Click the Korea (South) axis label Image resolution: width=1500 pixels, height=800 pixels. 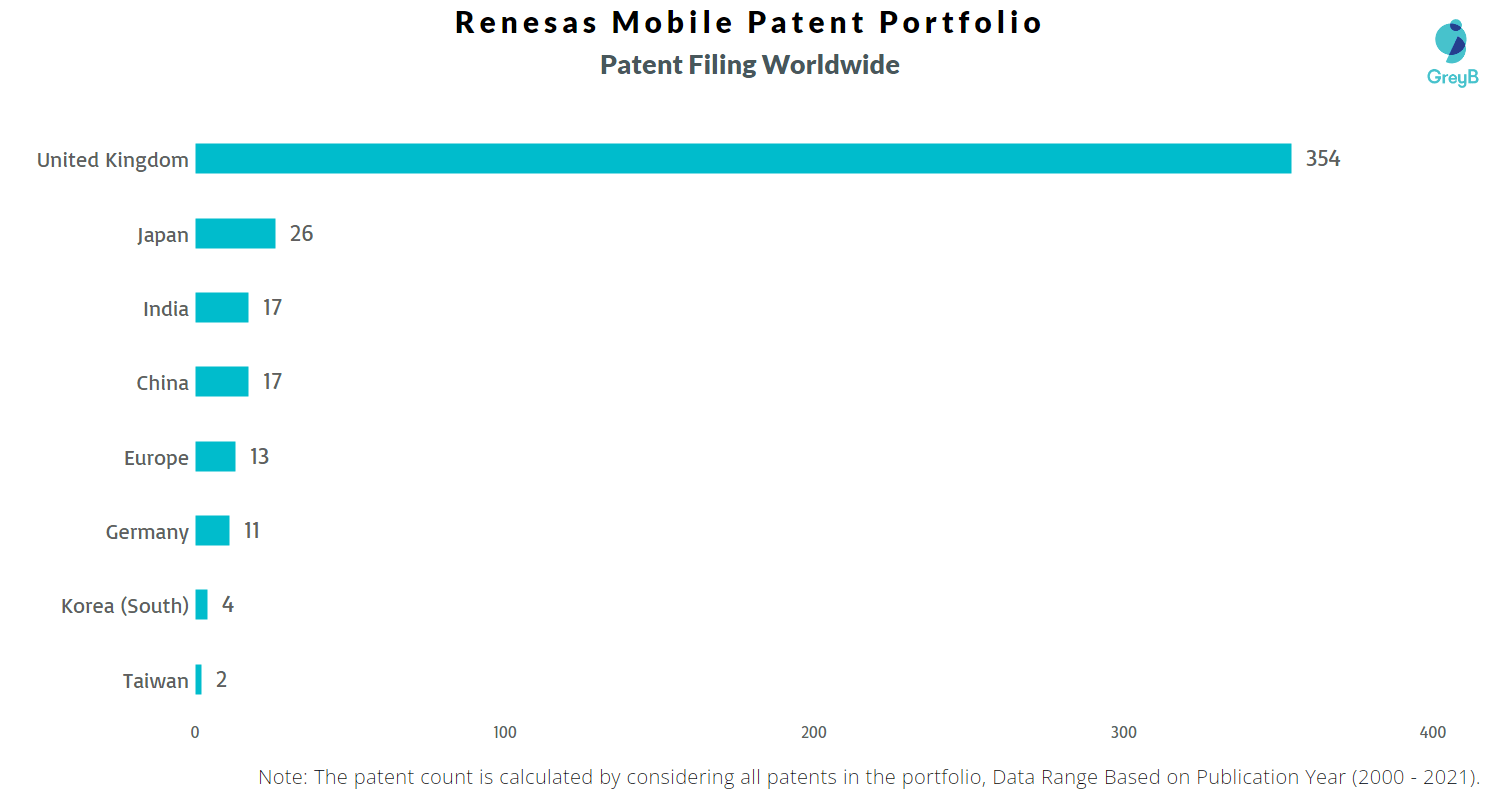pos(125,606)
